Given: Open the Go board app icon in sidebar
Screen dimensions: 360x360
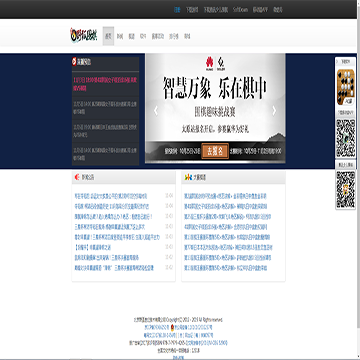Looking at the screenshot, I should (x=345, y=87).
